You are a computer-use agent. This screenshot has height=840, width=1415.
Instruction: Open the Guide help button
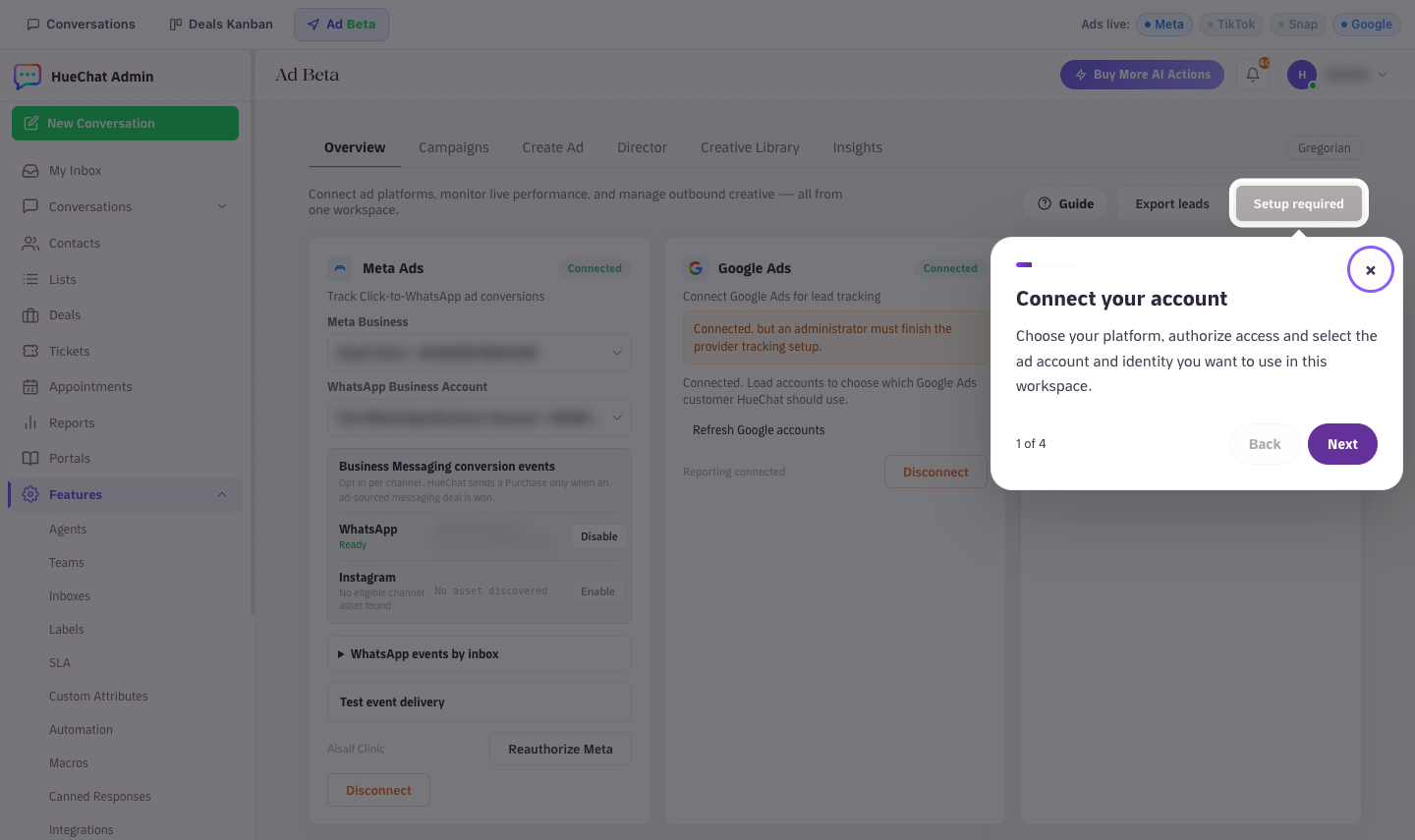(1066, 204)
